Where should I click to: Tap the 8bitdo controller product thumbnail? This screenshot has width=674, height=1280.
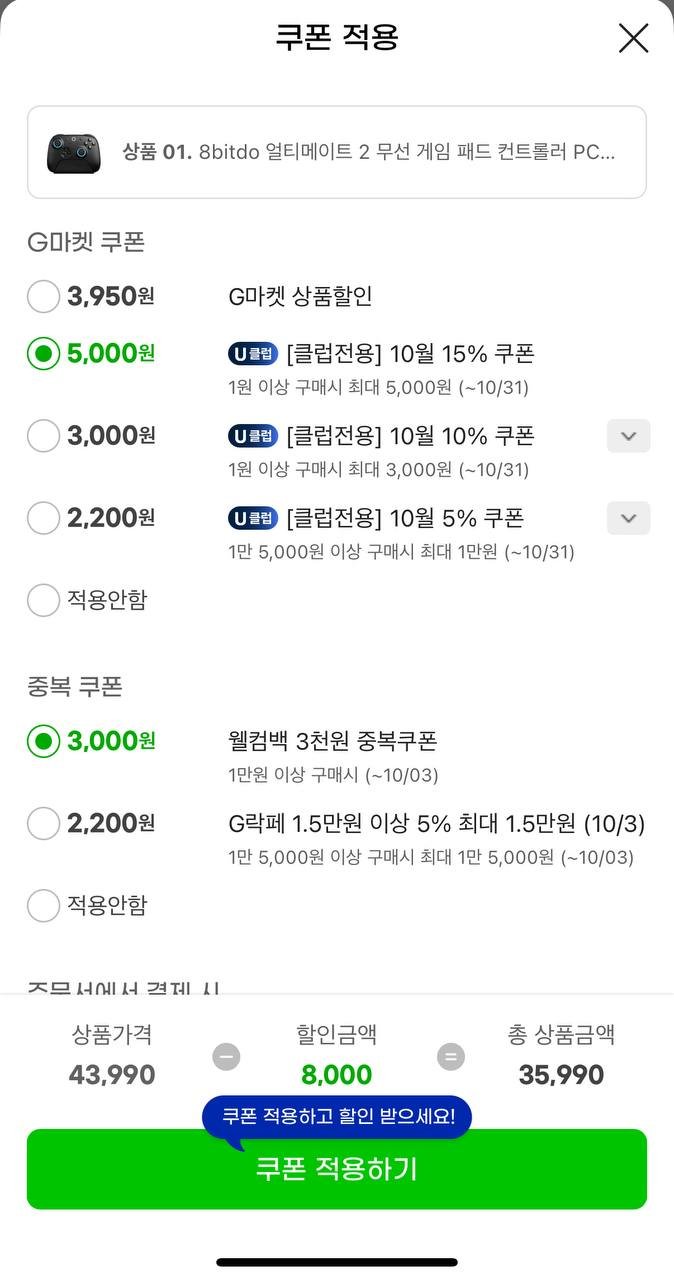74,153
